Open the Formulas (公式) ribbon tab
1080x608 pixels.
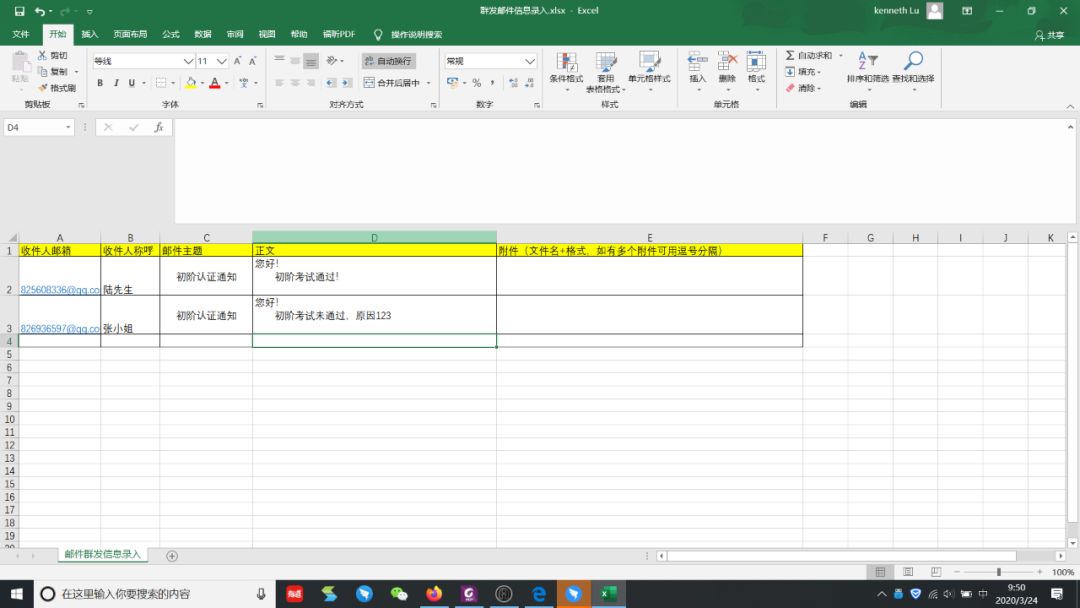tap(171, 34)
